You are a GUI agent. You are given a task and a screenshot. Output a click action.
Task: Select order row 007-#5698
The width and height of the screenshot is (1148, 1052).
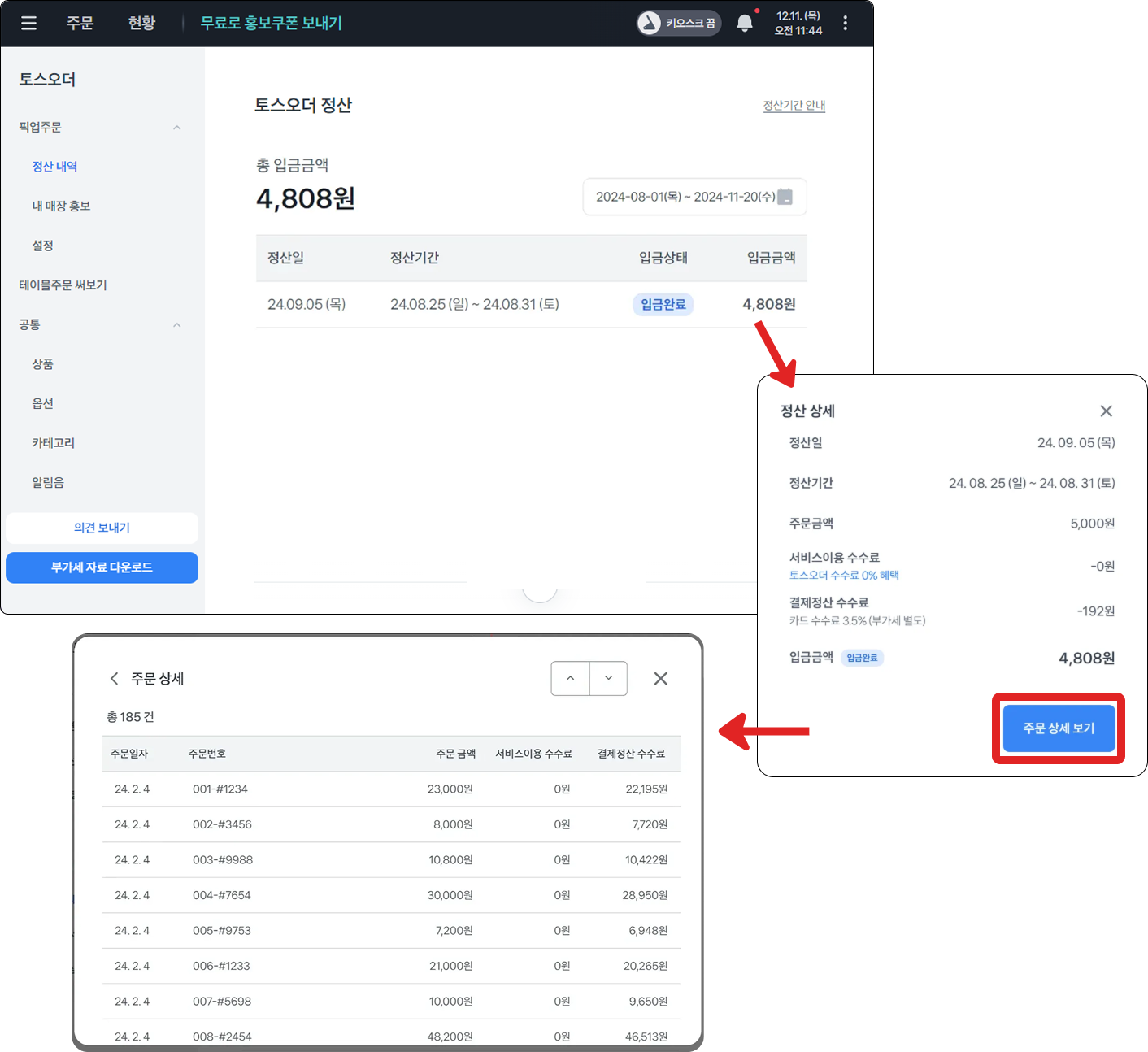(391, 1002)
